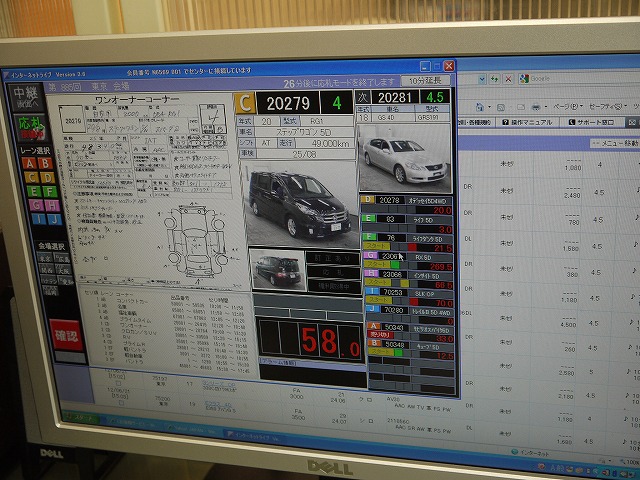The width and height of the screenshot is (640, 480).
Task: Select lane E row with lot 83
Action: coord(407,223)
